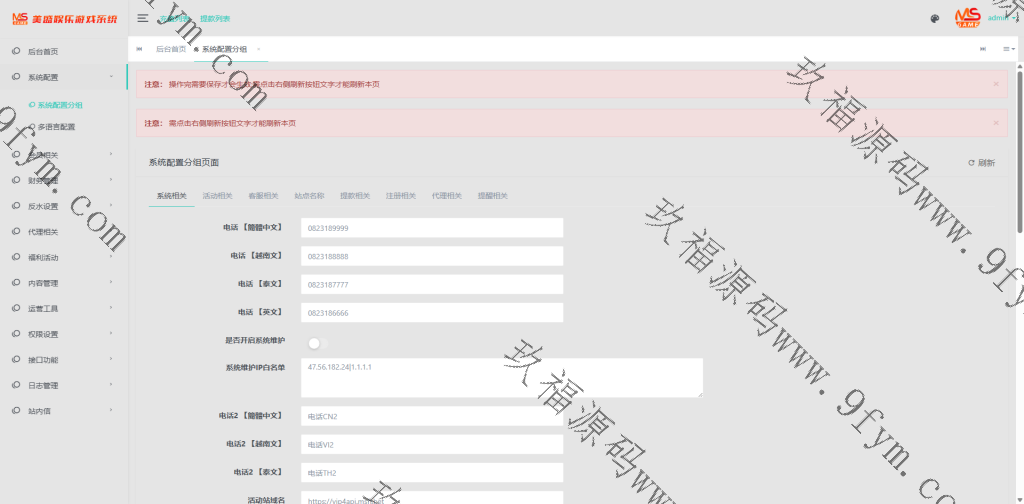The image size is (1024, 504).
Task: Collapse the 系统配置 sidebar menu
Action: coord(63,77)
